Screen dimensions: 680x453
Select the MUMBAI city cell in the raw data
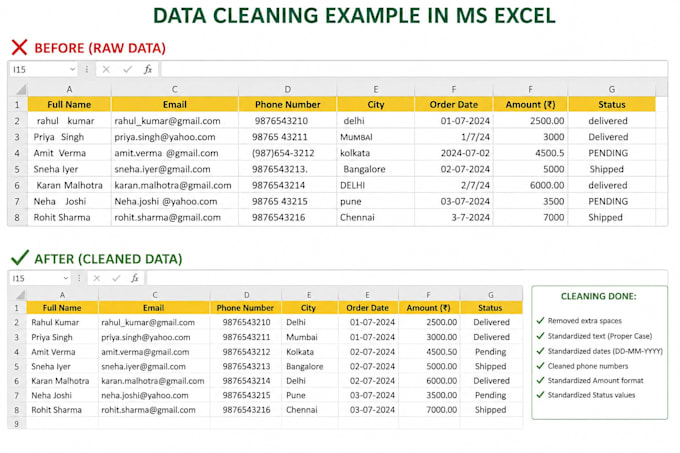point(376,137)
